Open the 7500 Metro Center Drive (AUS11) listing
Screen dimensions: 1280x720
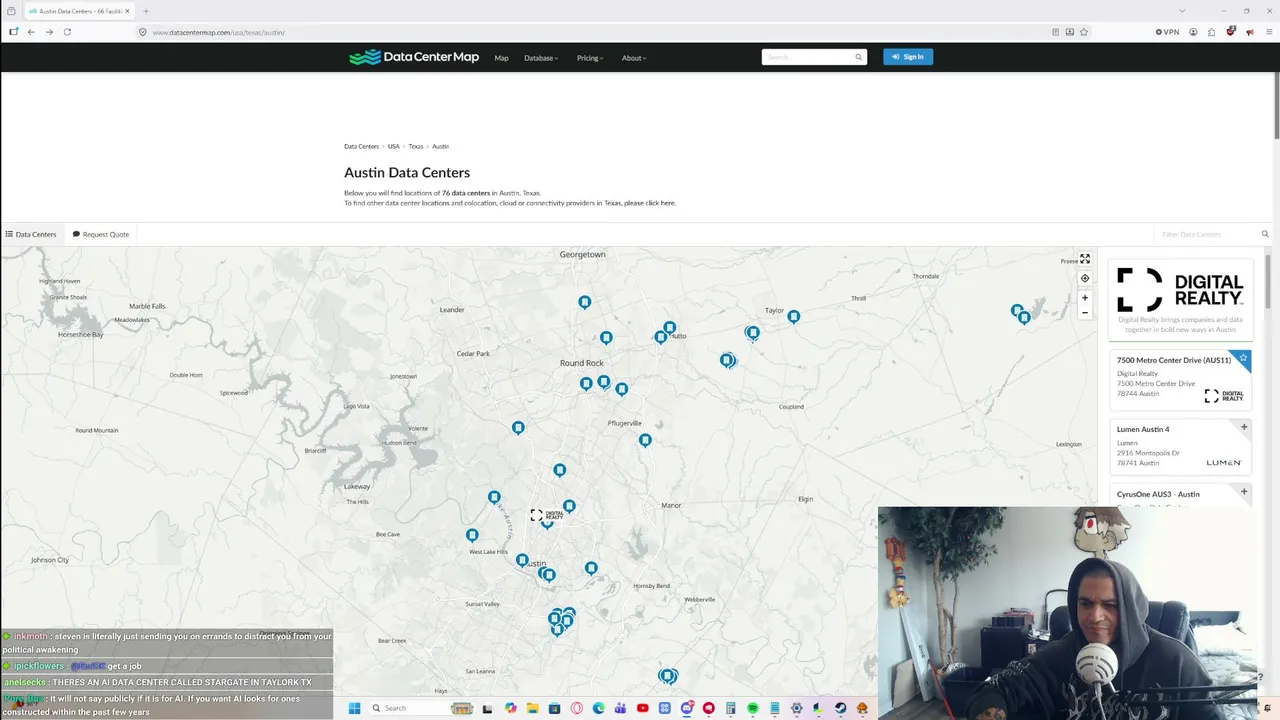pyautogui.click(x=1174, y=360)
